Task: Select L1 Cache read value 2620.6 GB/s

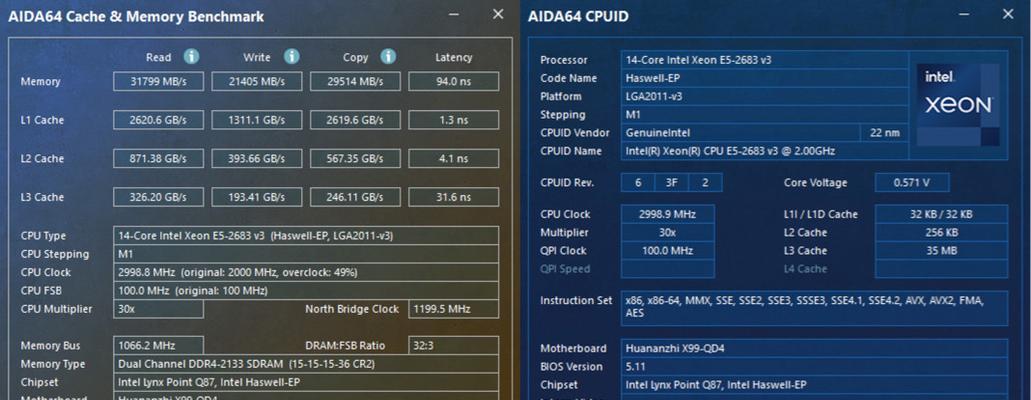Action: point(158,120)
